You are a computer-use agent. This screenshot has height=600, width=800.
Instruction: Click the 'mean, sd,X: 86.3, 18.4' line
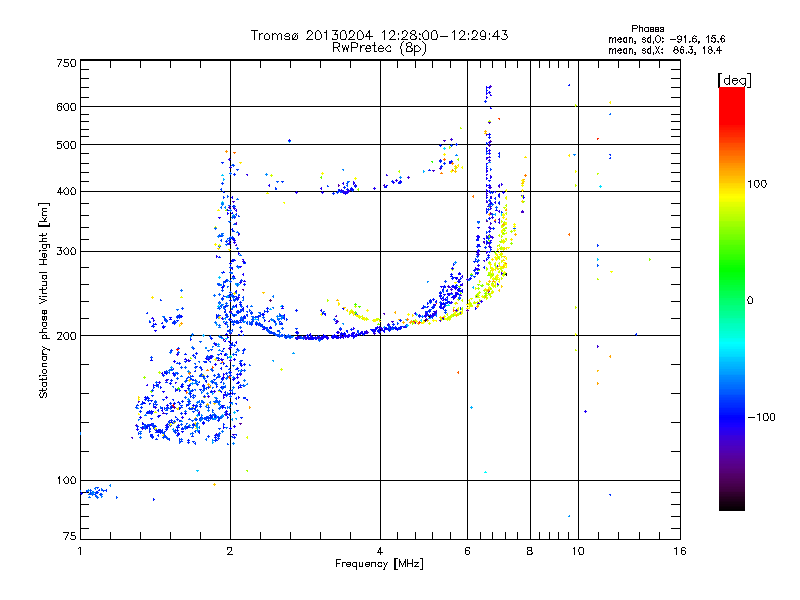point(665,50)
